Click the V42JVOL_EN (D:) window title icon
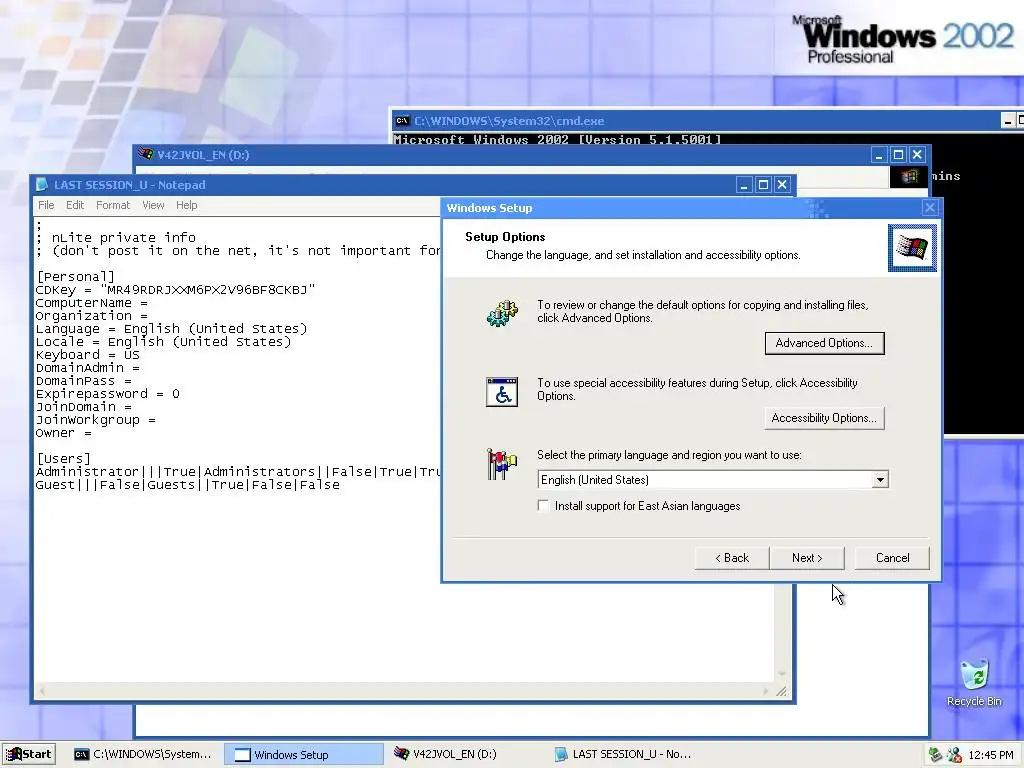The image size is (1024, 768). [145, 154]
